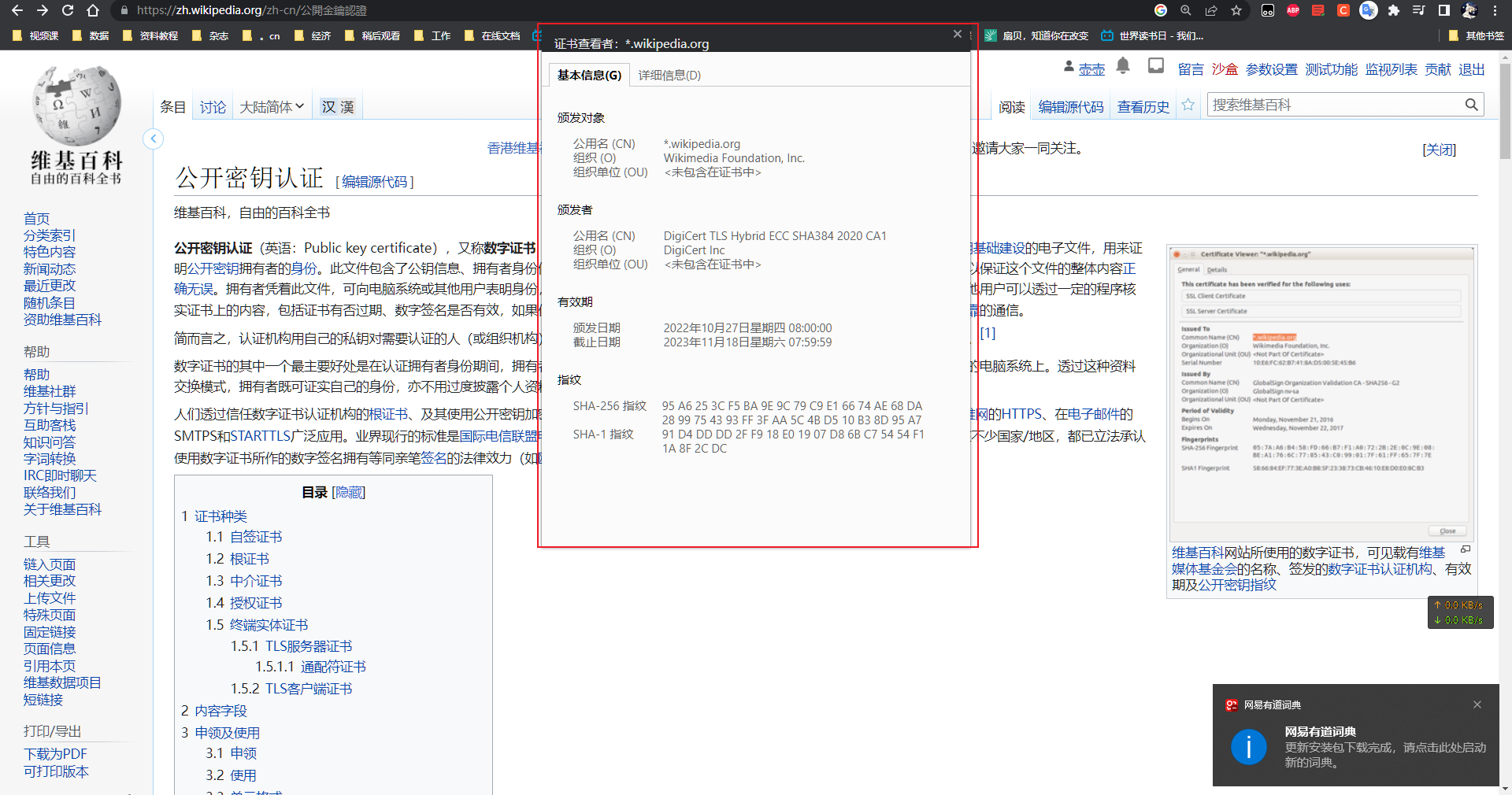The image size is (1512, 795).
Task: Open the 讨论 talk tab
Action: pos(213,107)
